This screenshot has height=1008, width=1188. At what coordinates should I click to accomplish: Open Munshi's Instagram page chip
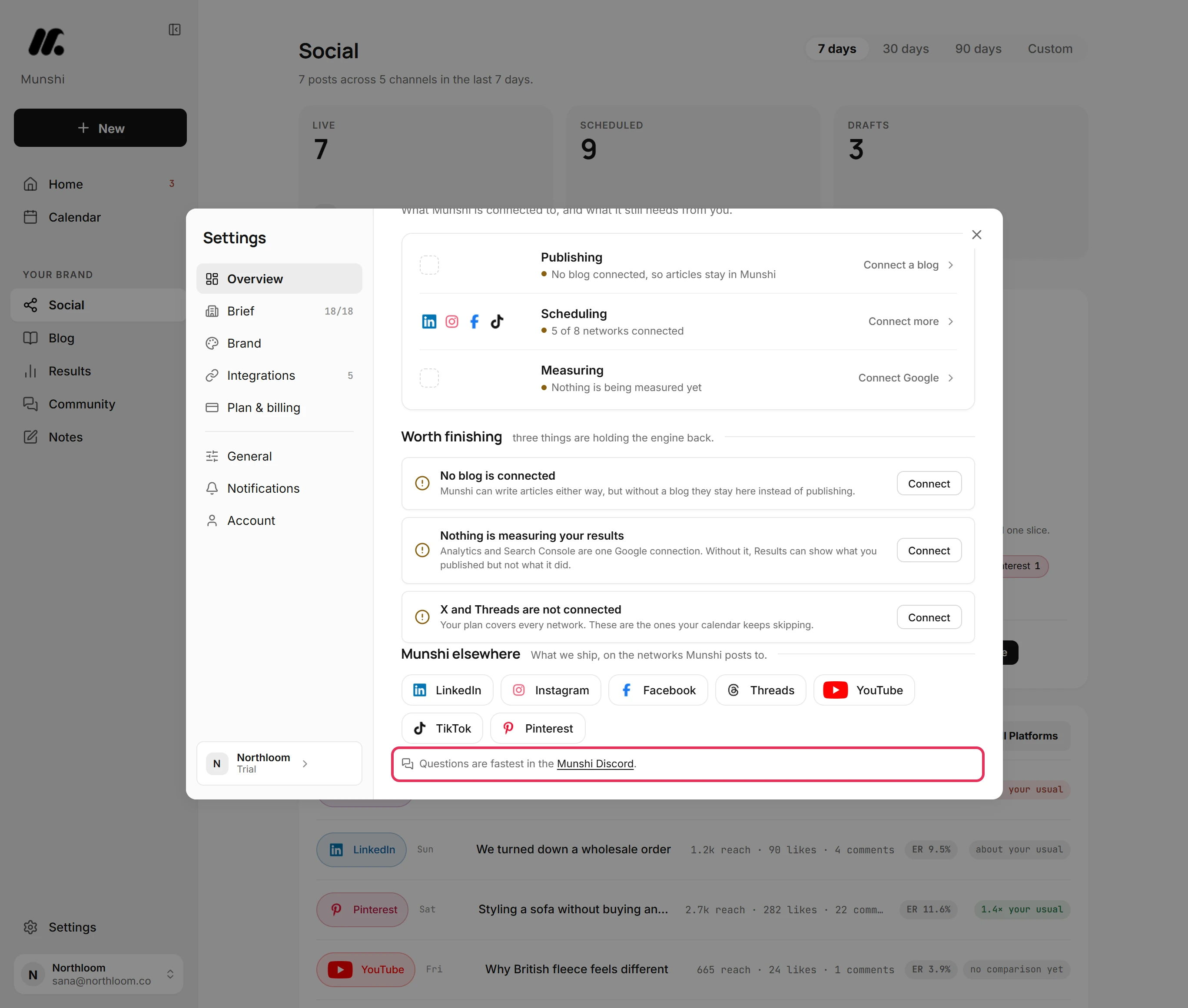[550, 690]
